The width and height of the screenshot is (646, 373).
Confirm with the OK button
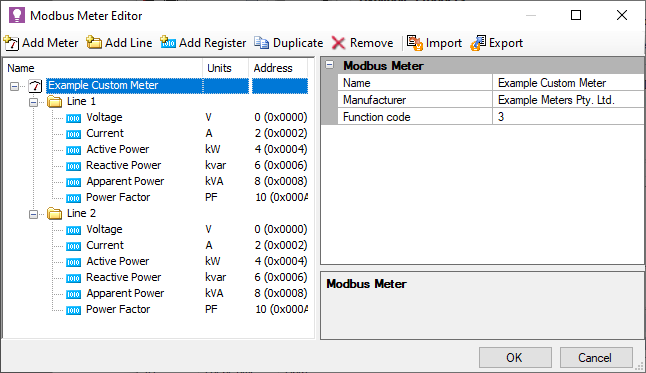(x=515, y=357)
